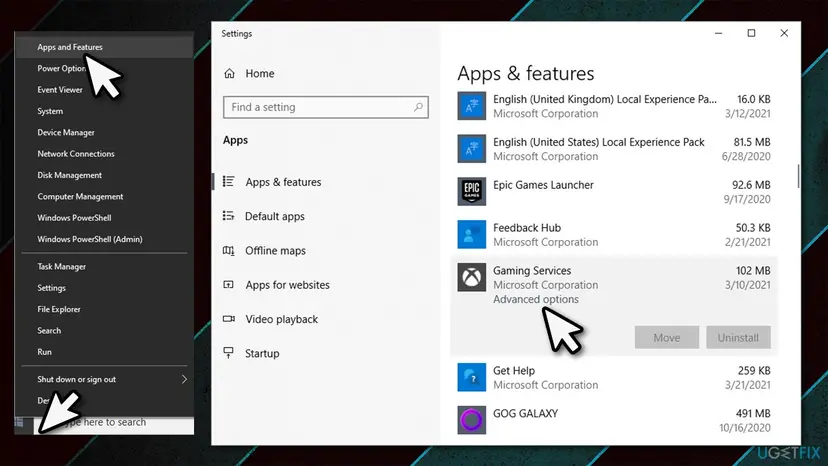Minimize the Settings window
This screenshot has width=828, height=466.
point(718,33)
